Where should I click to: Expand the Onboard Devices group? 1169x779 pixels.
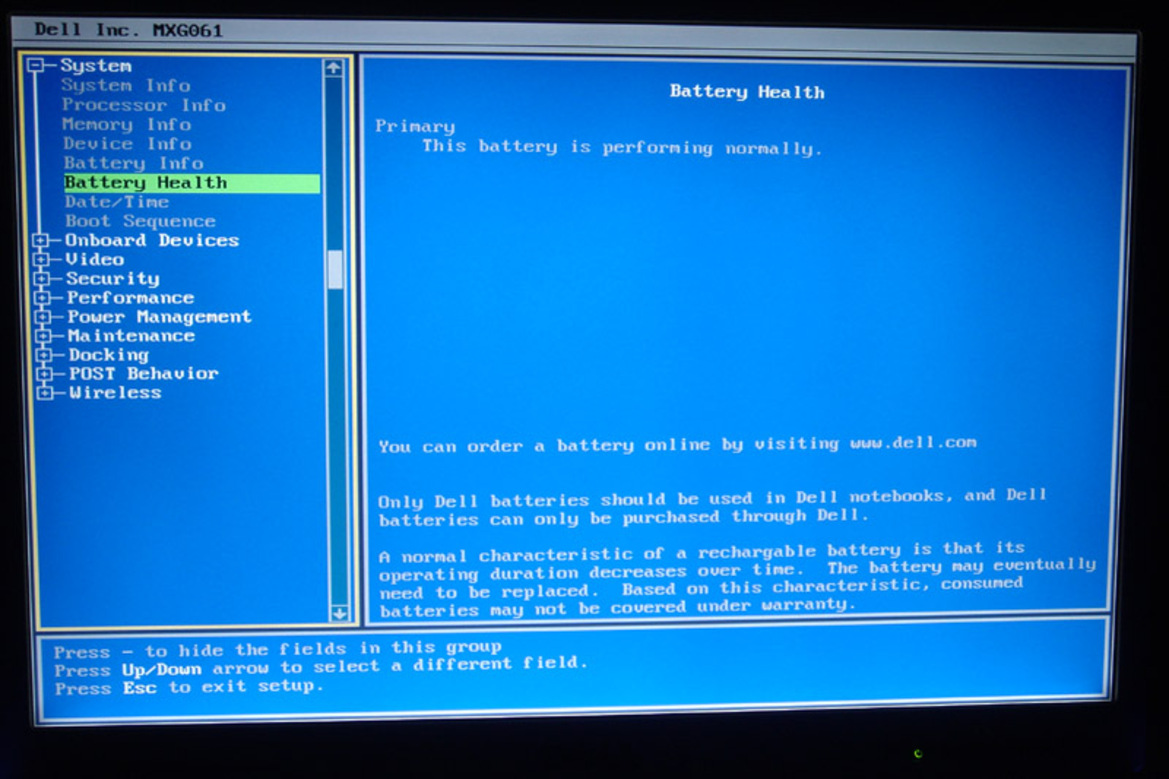40,240
